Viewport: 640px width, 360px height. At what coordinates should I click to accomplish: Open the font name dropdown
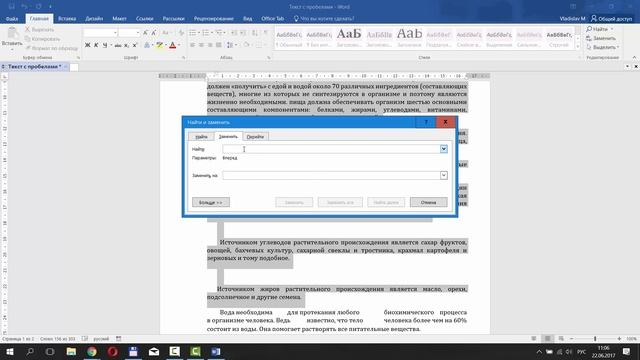[115, 33]
